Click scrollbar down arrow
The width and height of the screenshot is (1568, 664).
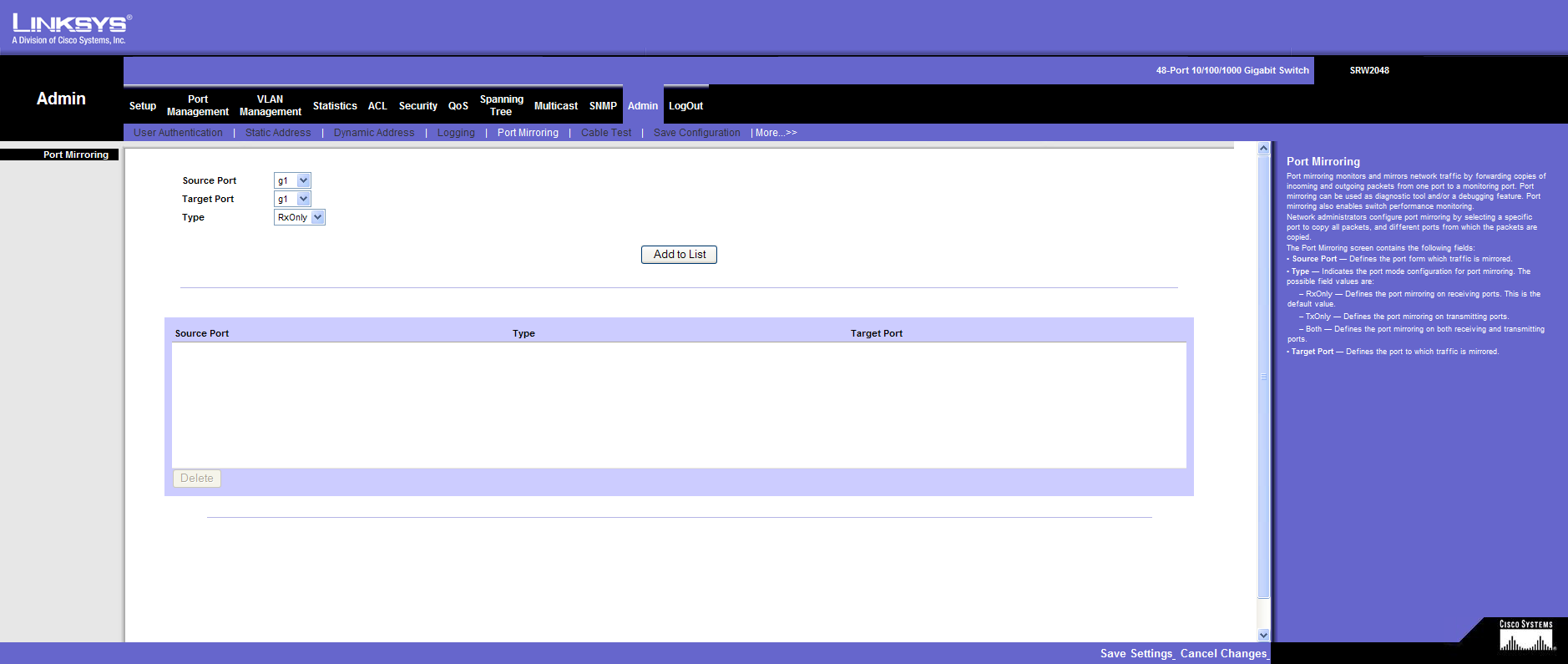[x=1263, y=635]
